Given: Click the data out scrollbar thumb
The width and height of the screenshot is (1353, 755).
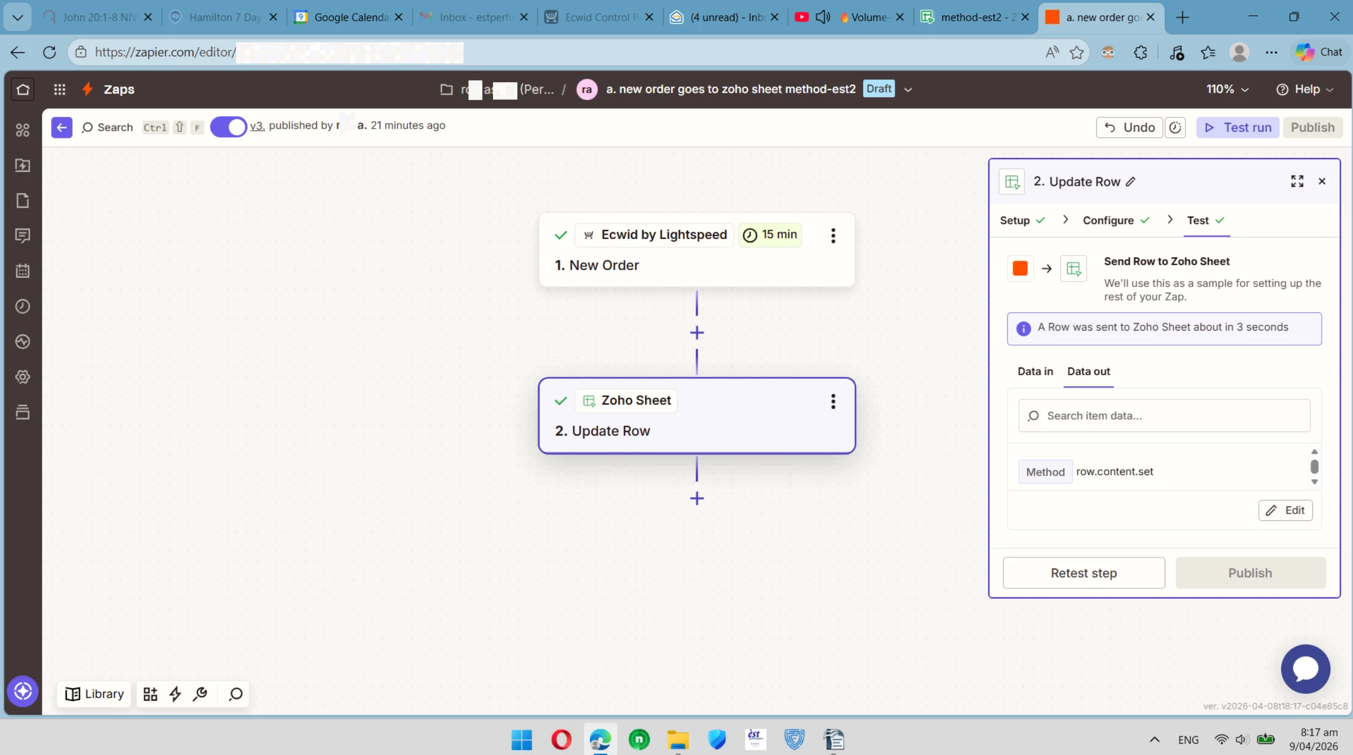Looking at the screenshot, I should tap(1314, 466).
